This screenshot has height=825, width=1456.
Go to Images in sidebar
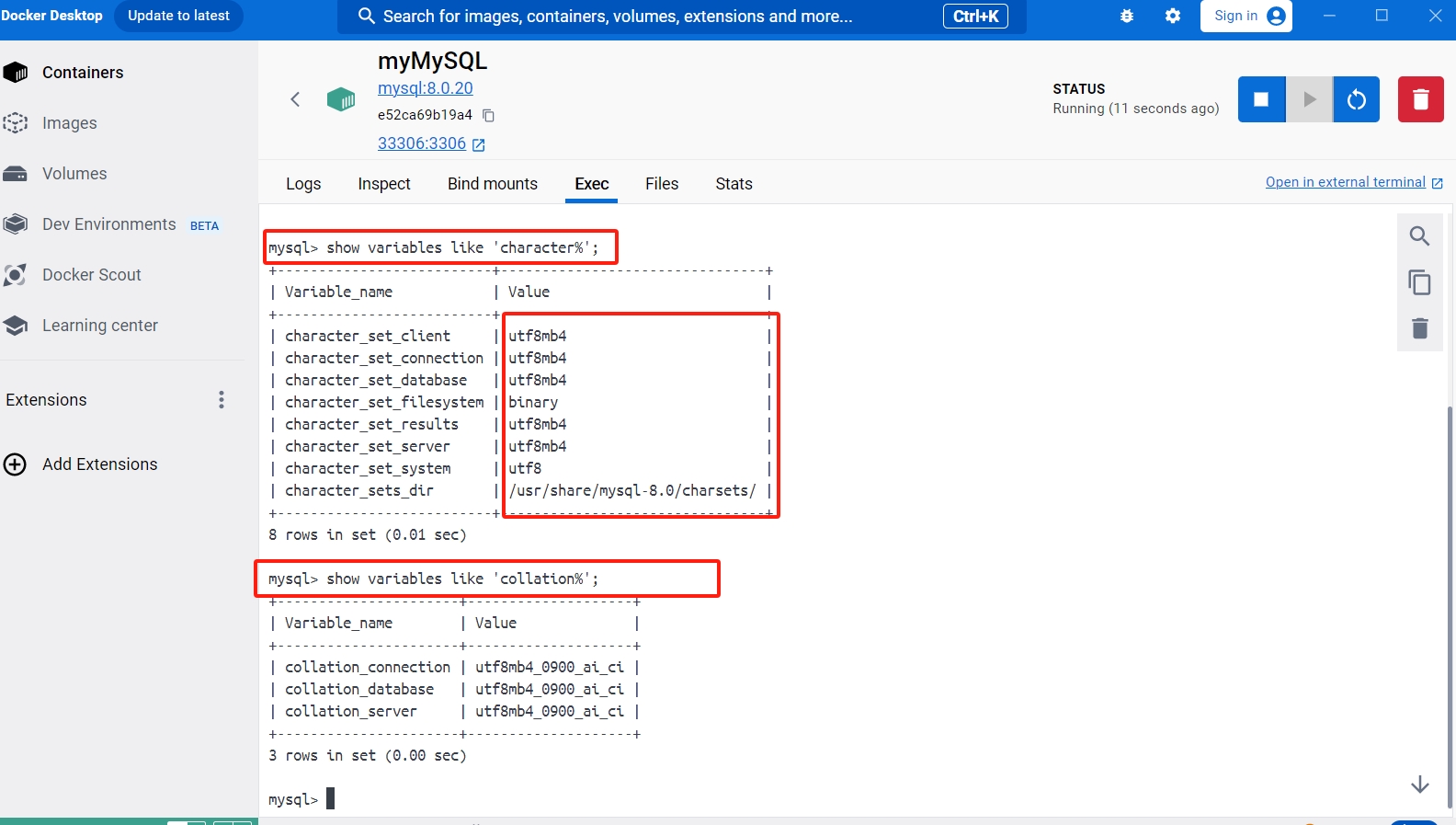69,123
